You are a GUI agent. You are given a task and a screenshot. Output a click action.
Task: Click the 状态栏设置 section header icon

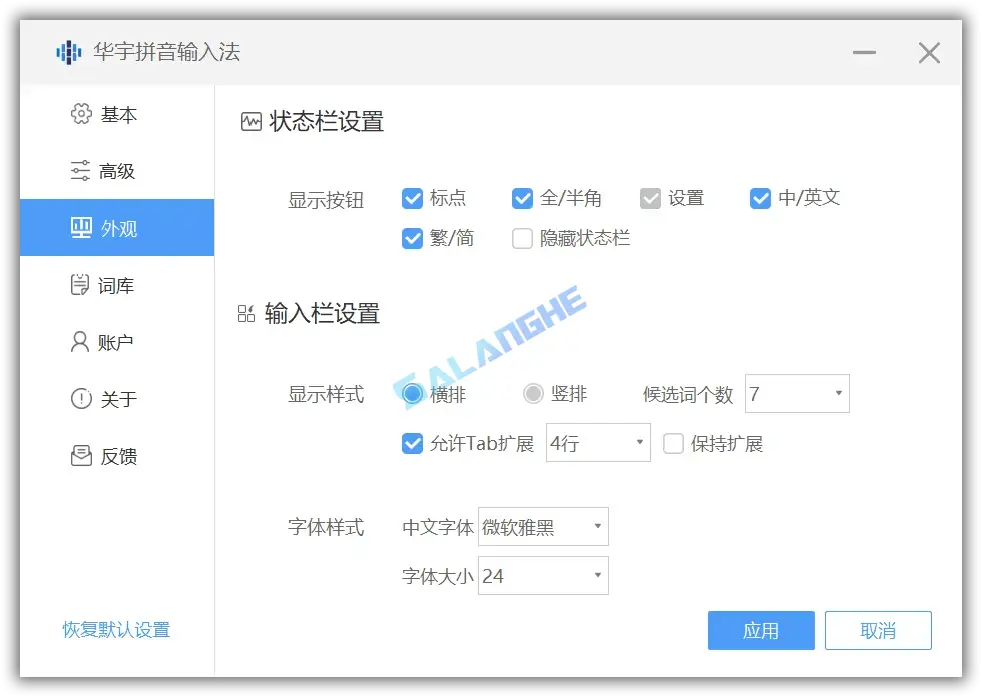click(249, 120)
